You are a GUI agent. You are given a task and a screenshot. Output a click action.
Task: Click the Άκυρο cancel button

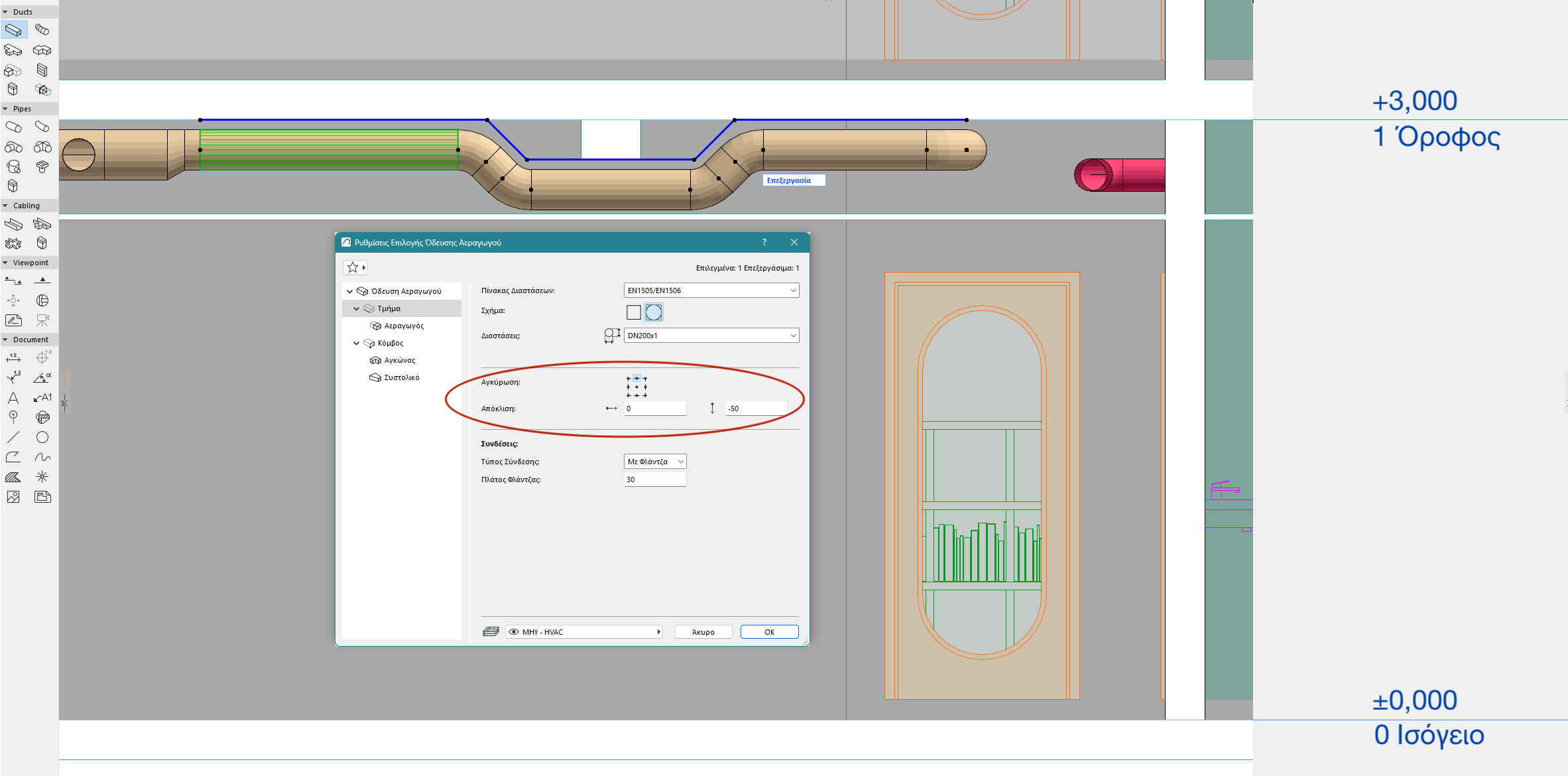click(x=703, y=632)
